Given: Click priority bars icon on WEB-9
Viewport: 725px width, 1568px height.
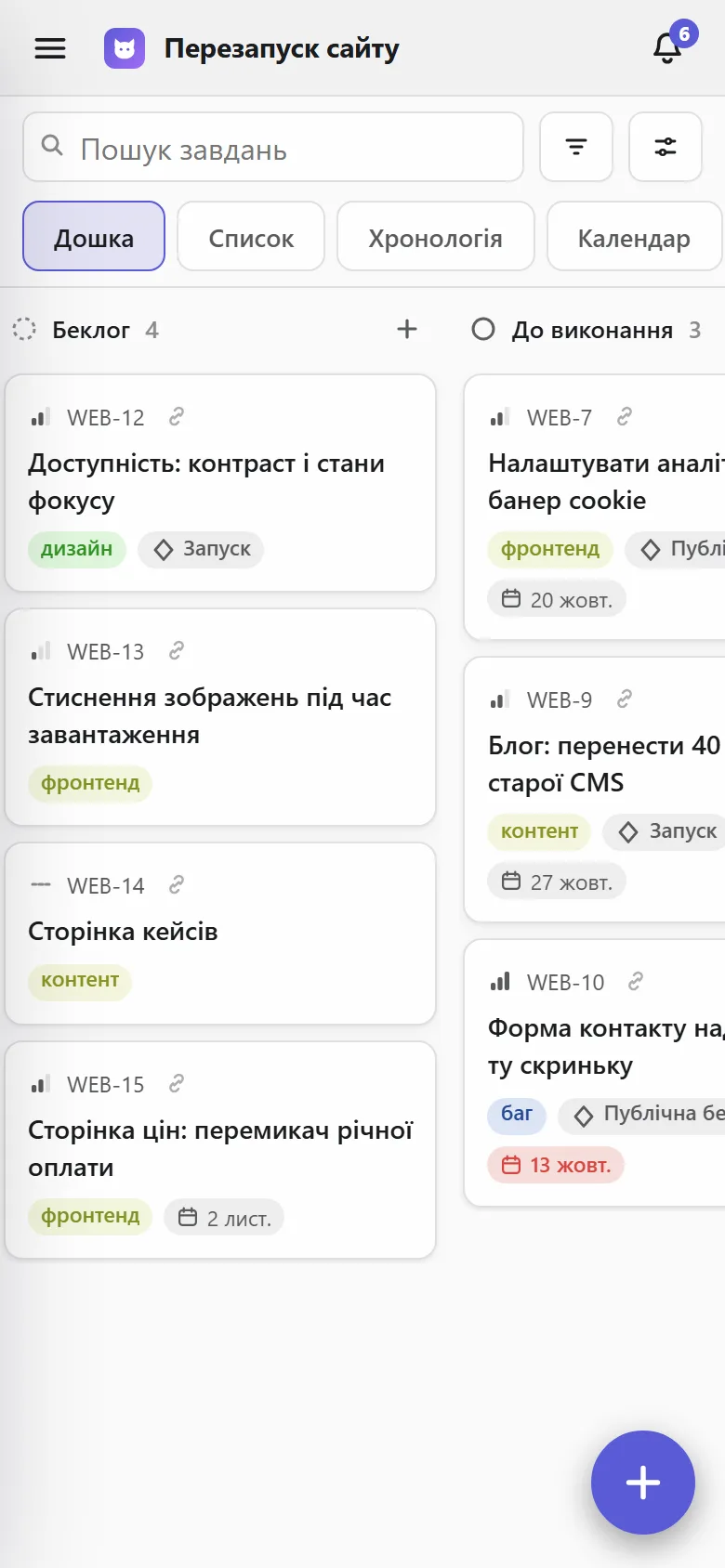Looking at the screenshot, I should [500, 699].
